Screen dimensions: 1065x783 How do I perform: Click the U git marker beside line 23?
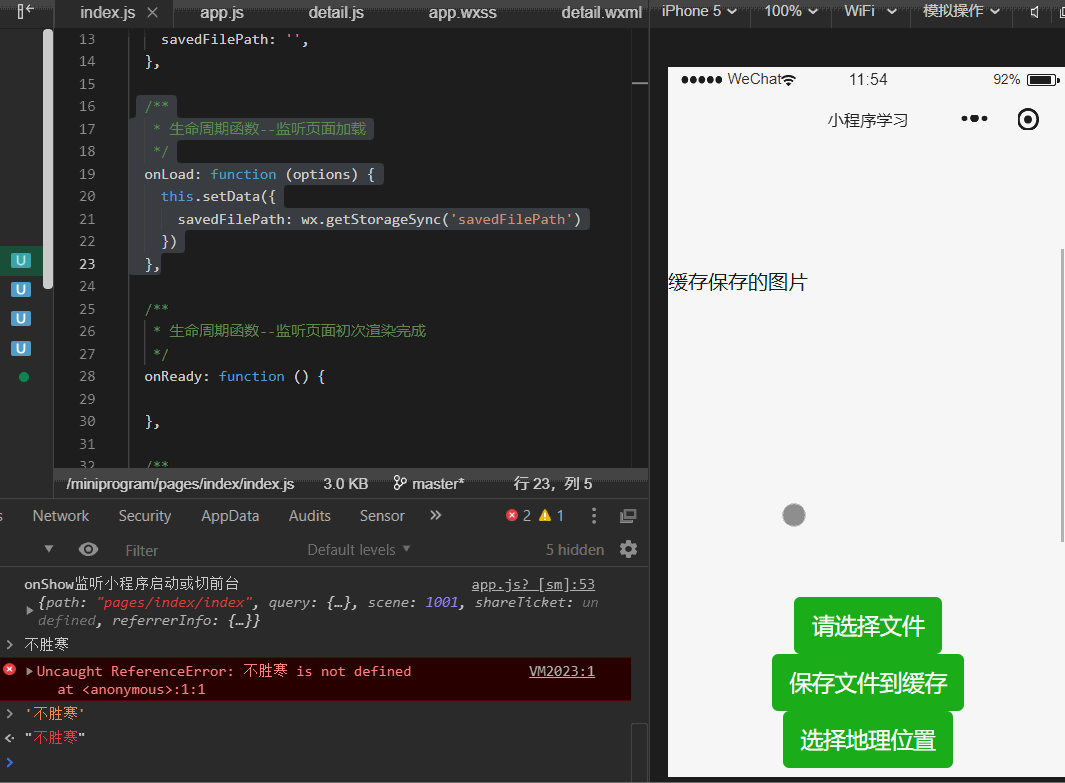[x=21, y=260]
